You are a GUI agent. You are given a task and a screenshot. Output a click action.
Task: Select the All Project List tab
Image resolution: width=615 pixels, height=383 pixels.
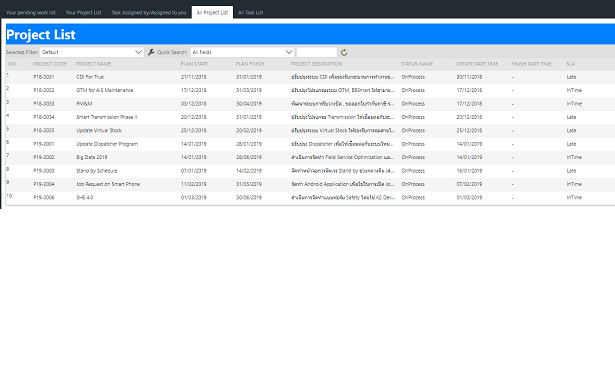212,13
